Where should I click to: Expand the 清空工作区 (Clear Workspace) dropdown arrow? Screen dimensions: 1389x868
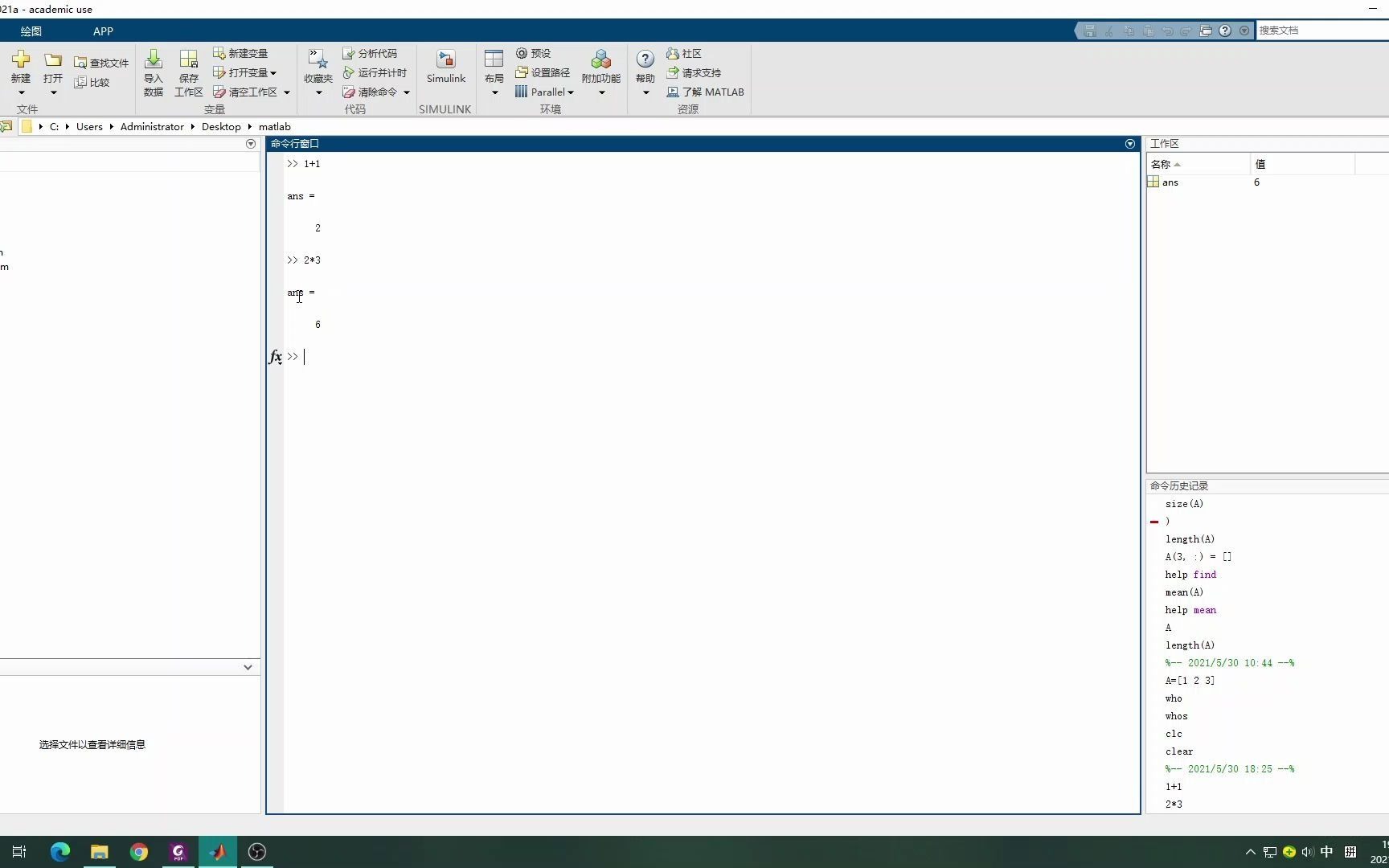287,92
